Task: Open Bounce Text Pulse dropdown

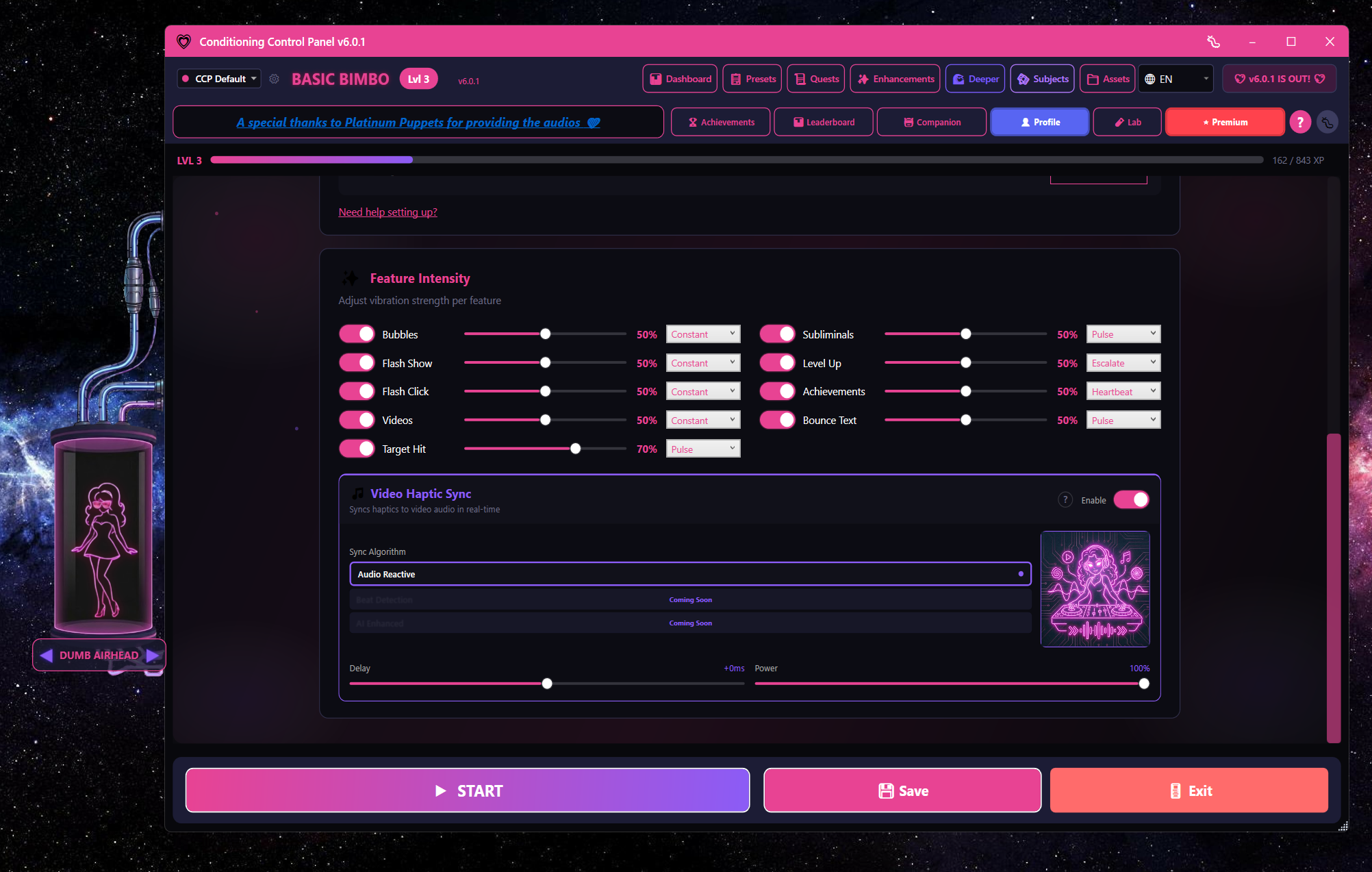Action: click(x=1123, y=421)
